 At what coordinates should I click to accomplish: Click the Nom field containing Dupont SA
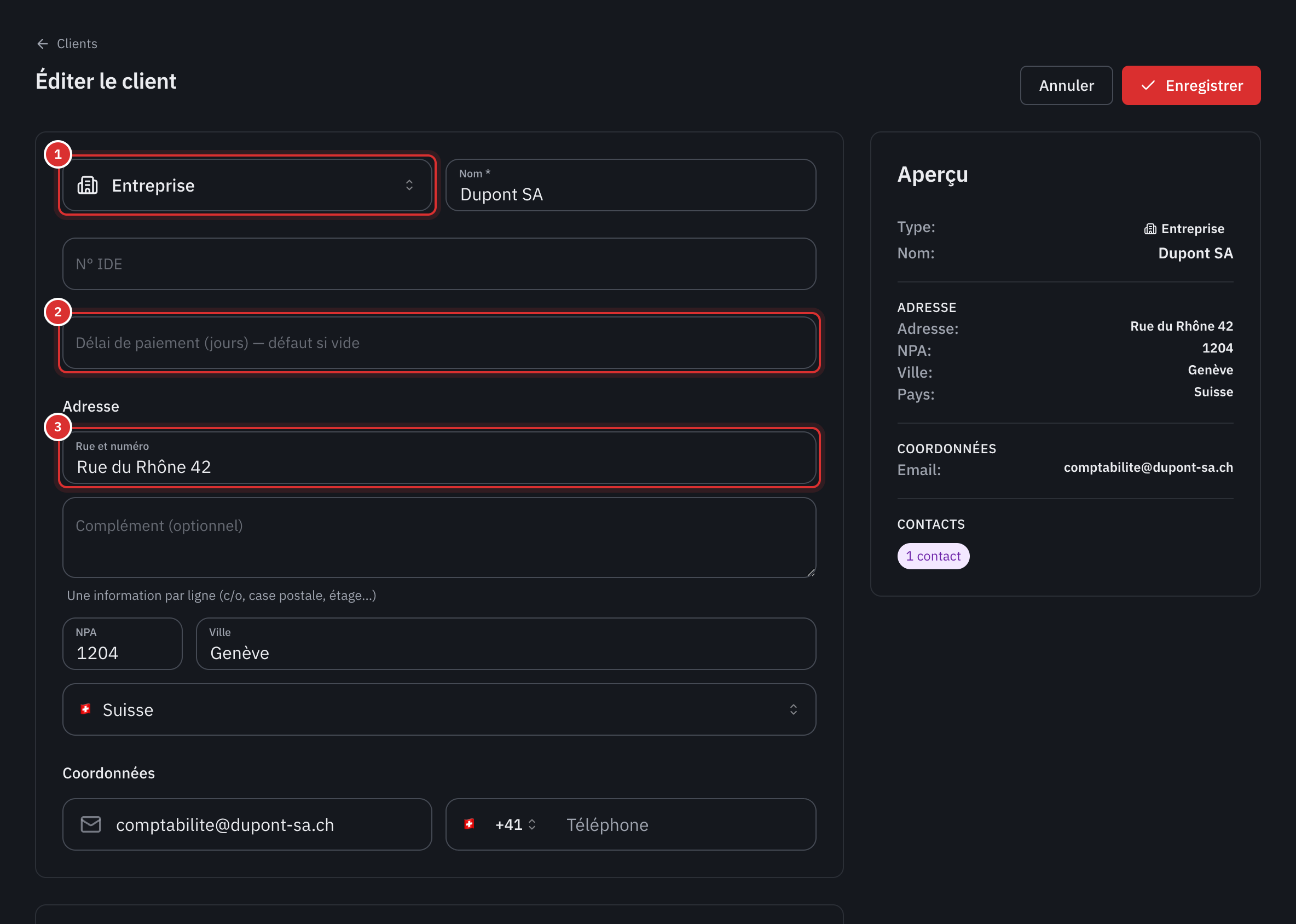point(630,185)
